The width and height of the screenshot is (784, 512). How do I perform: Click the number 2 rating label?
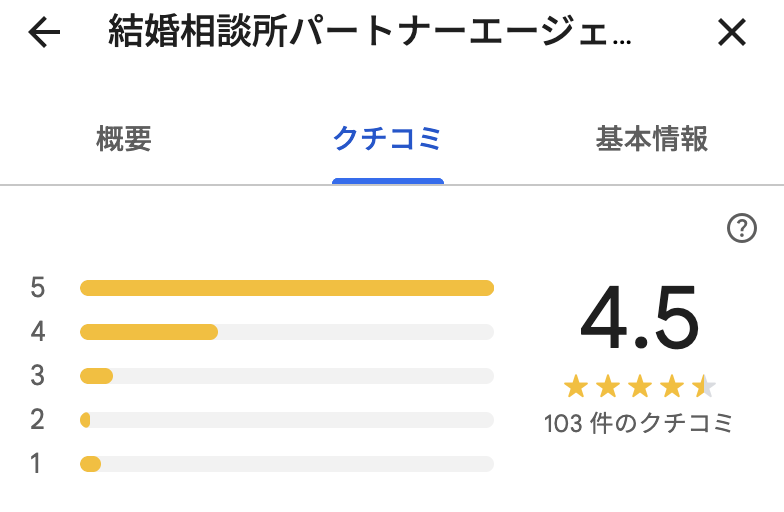(x=38, y=420)
